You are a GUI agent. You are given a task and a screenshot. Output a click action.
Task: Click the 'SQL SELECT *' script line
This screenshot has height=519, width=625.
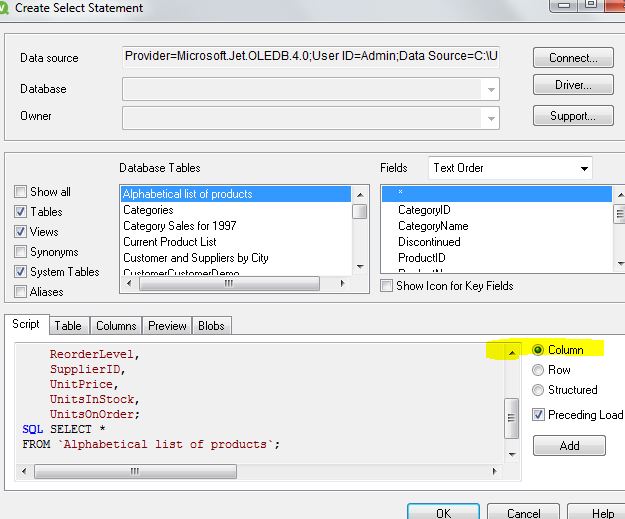point(64,429)
